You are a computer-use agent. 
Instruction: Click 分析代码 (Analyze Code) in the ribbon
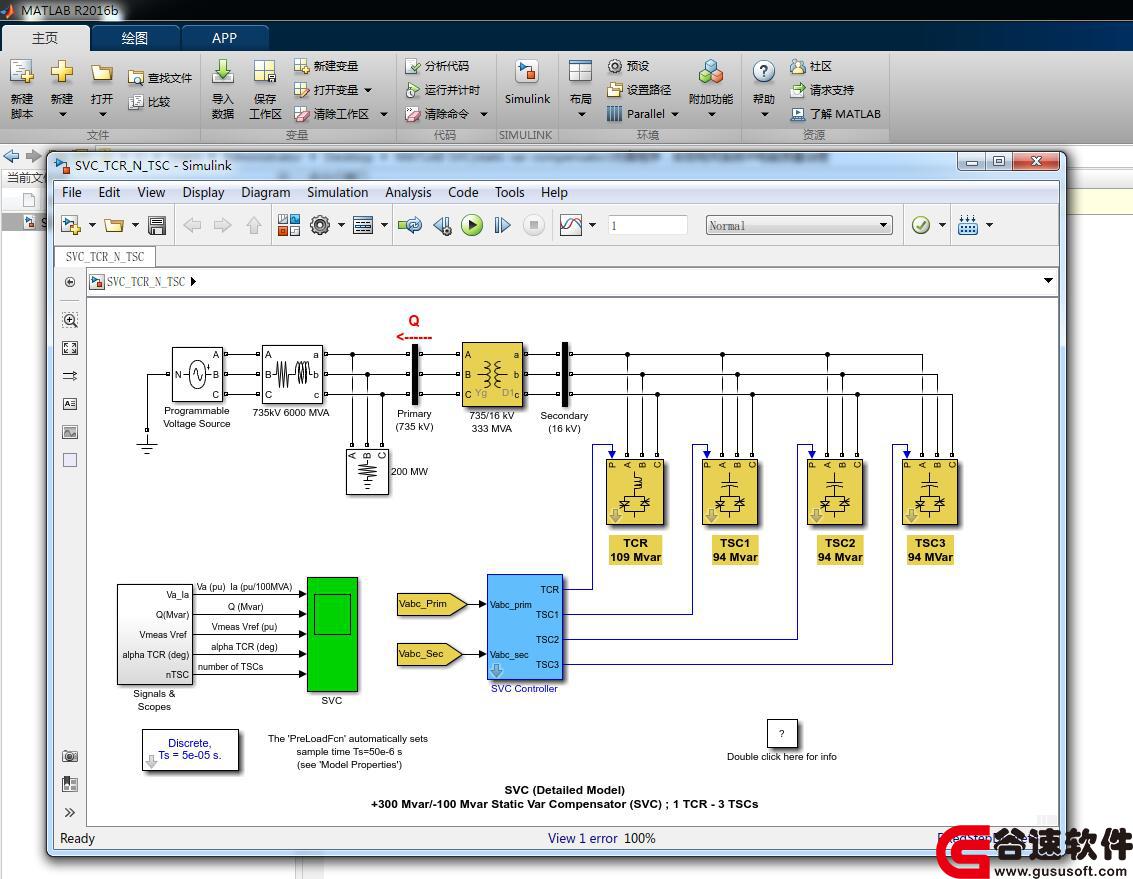point(437,66)
